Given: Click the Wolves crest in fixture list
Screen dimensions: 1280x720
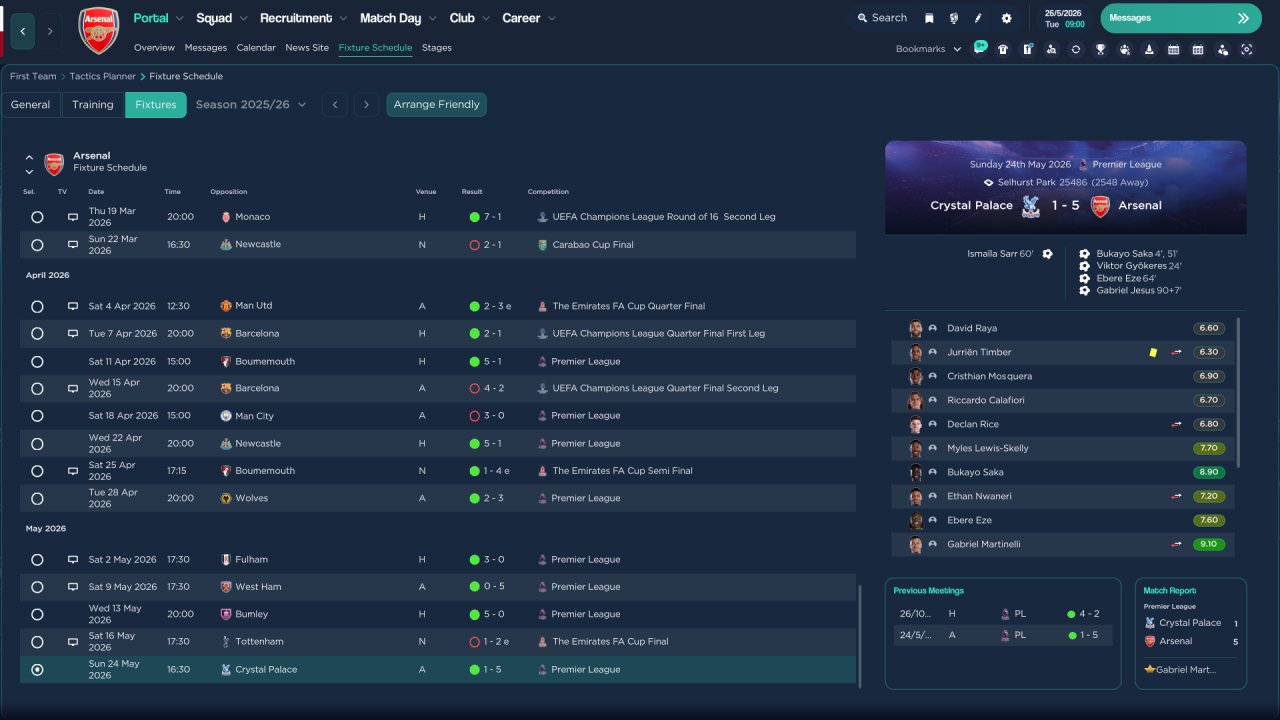Looking at the screenshot, I should click(x=226, y=498).
